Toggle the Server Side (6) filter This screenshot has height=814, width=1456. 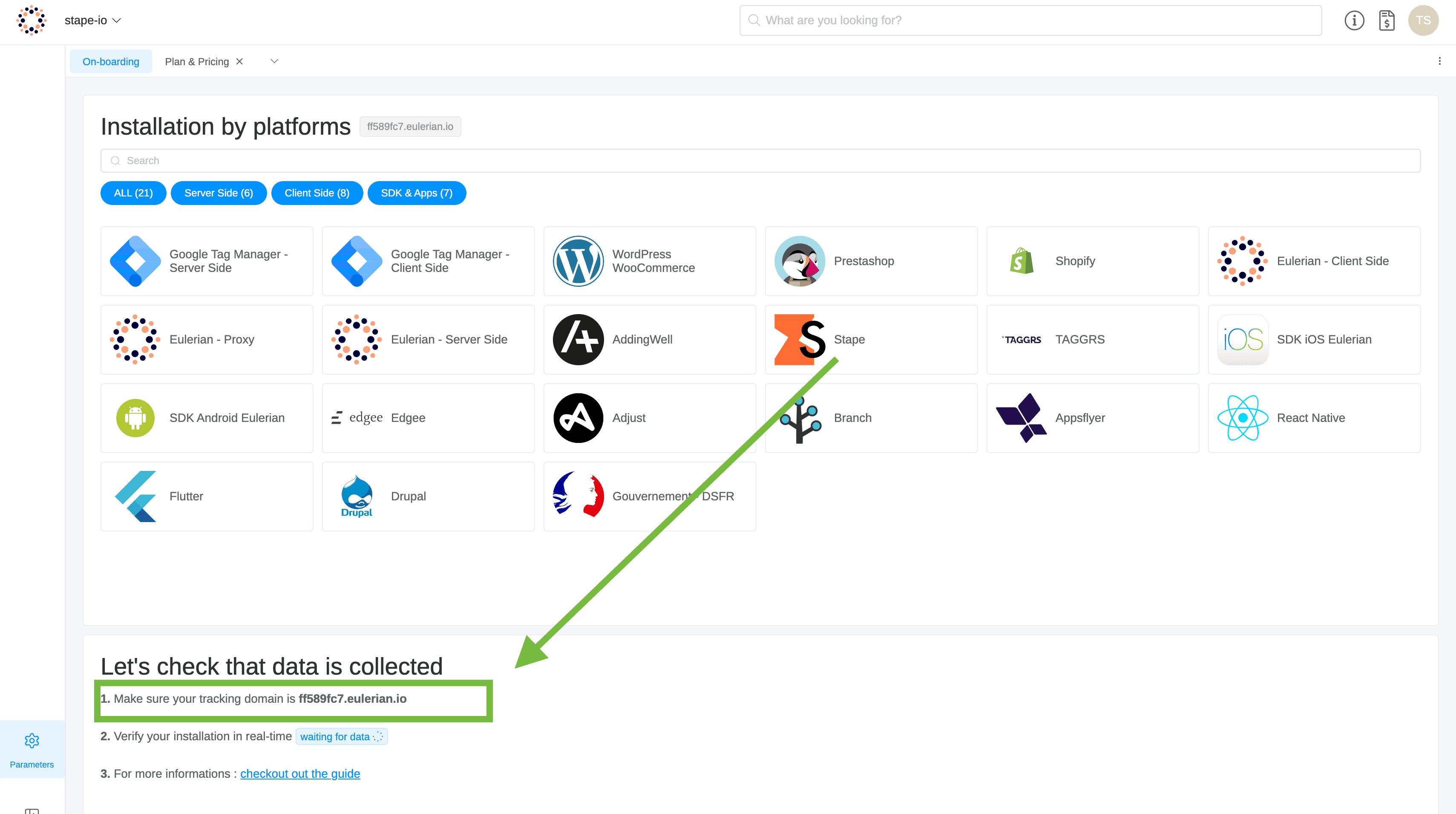(x=218, y=193)
